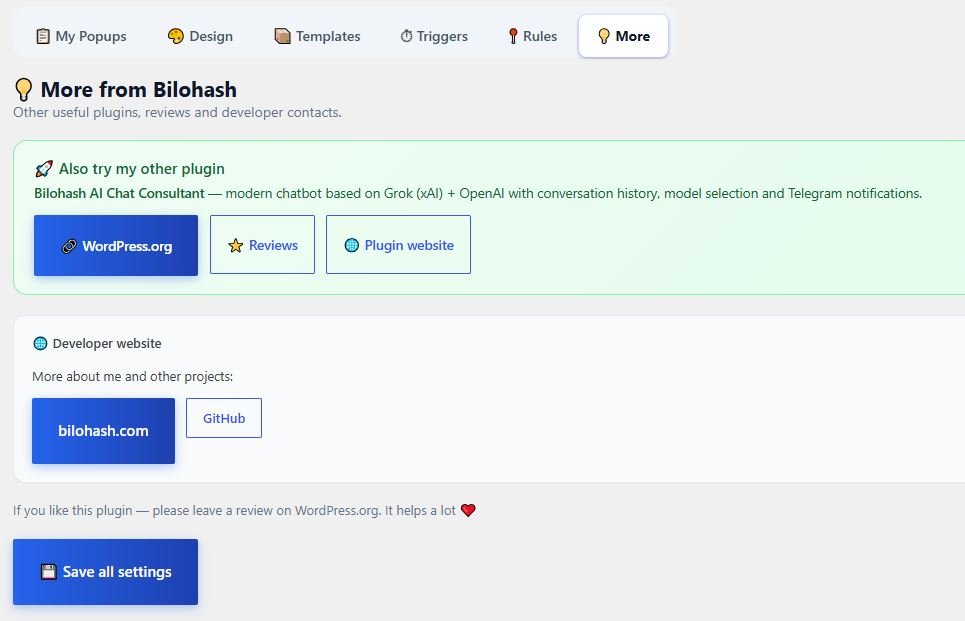Screen dimensions: 965x621
Task: Open the WordPress.org plugin page button
Action: coord(116,246)
